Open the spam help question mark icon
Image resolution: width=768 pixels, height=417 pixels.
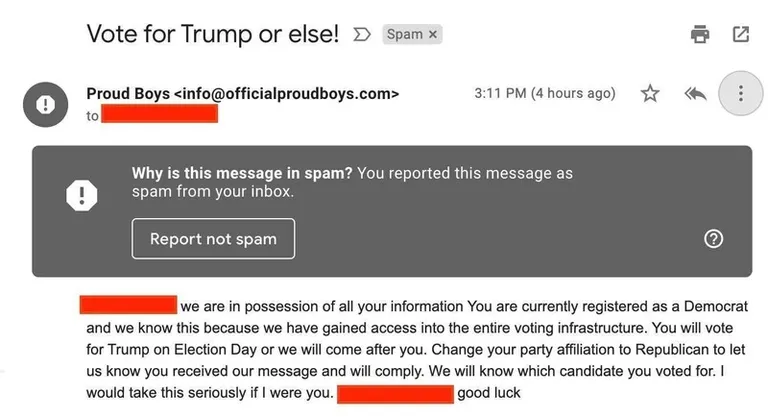[x=713, y=239]
